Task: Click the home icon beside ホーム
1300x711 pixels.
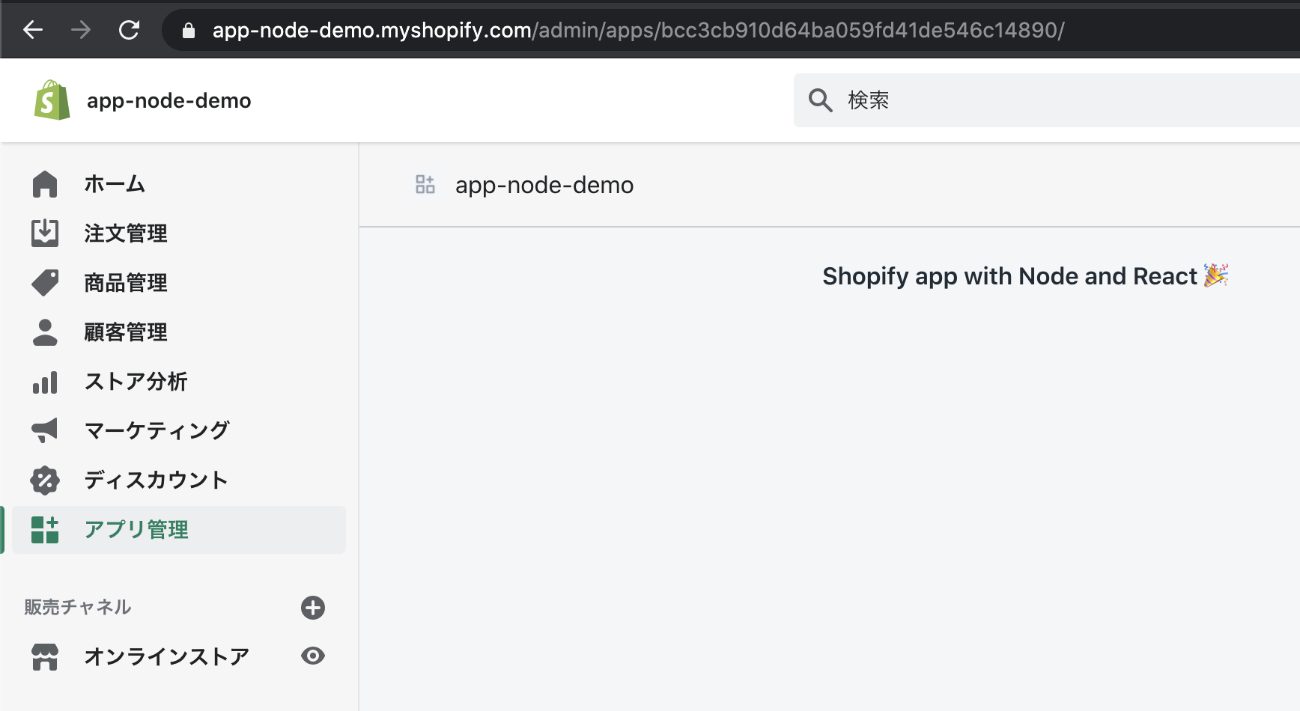Action: (x=45, y=184)
